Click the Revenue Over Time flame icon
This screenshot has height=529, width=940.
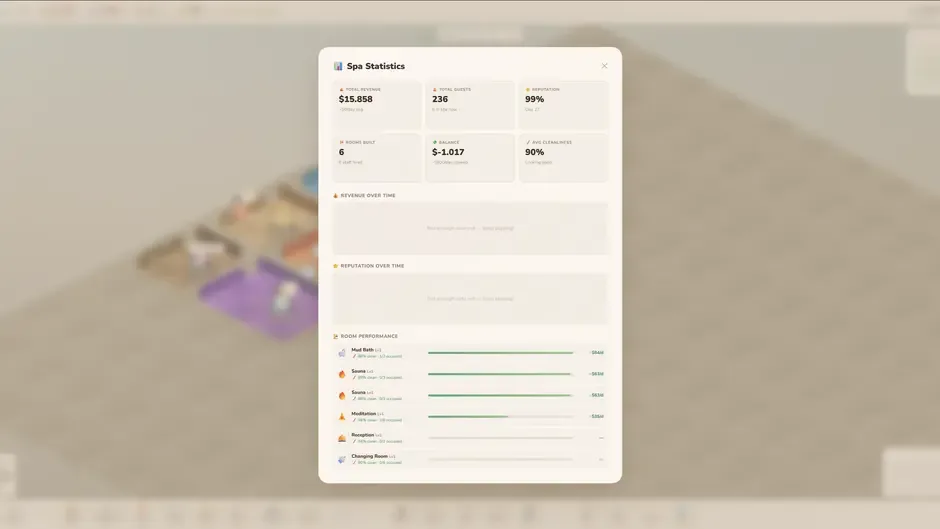[x=336, y=196]
